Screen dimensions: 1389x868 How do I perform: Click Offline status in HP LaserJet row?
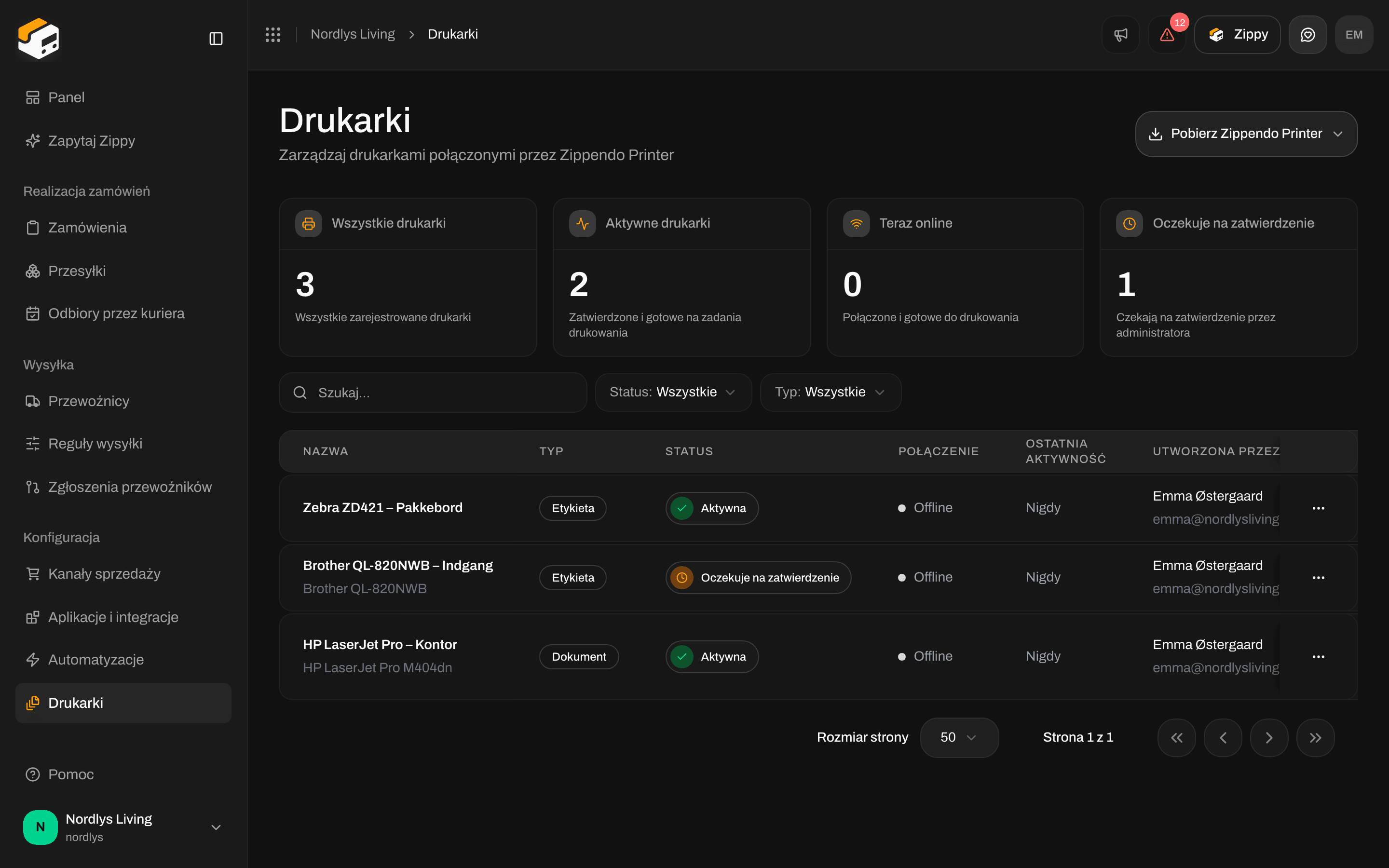point(925,657)
